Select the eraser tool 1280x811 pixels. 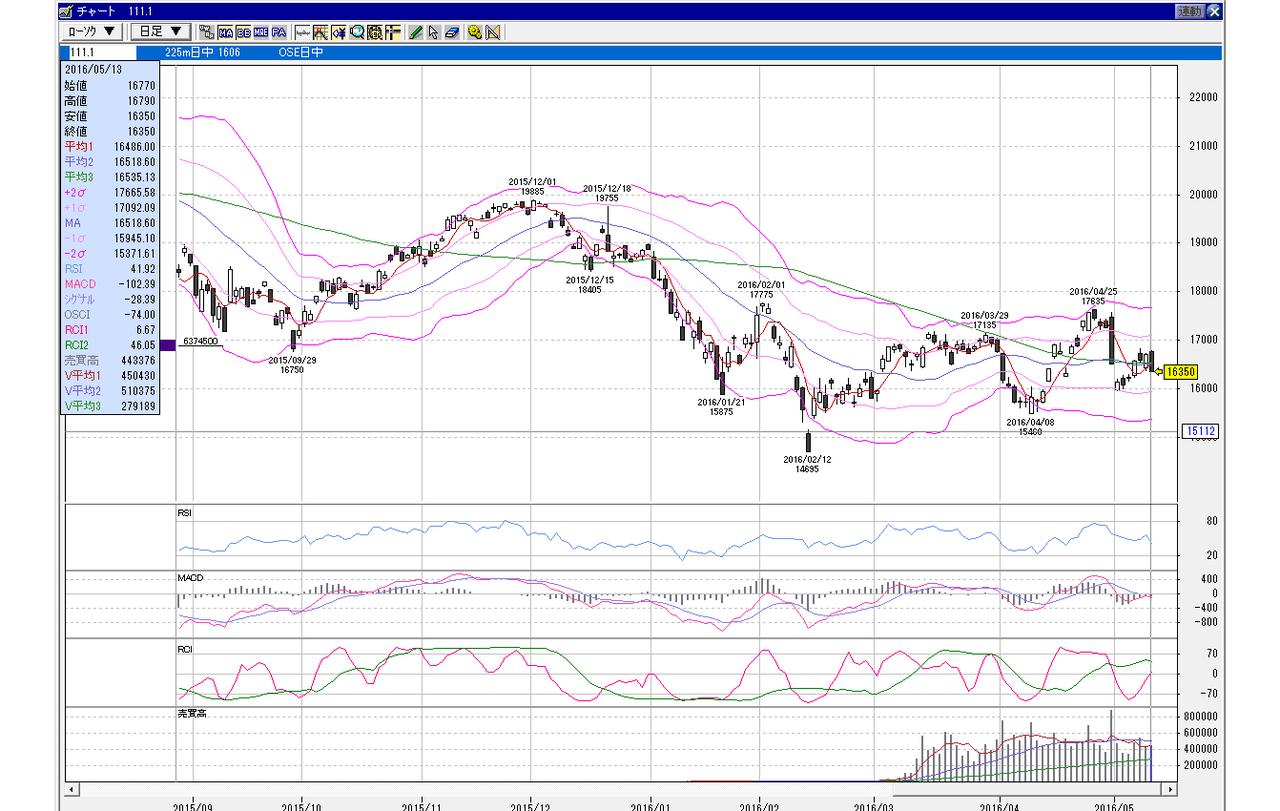click(x=452, y=32)
